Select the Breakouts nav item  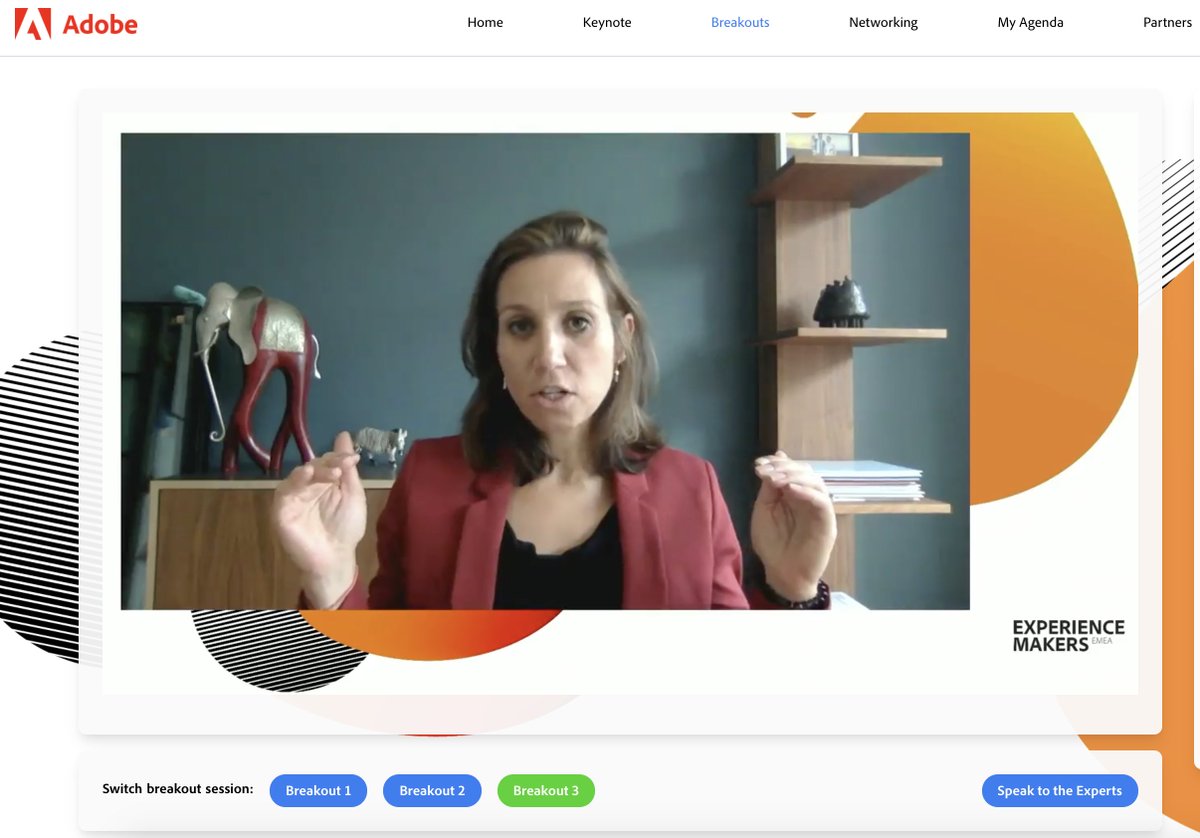coord(740,22)
